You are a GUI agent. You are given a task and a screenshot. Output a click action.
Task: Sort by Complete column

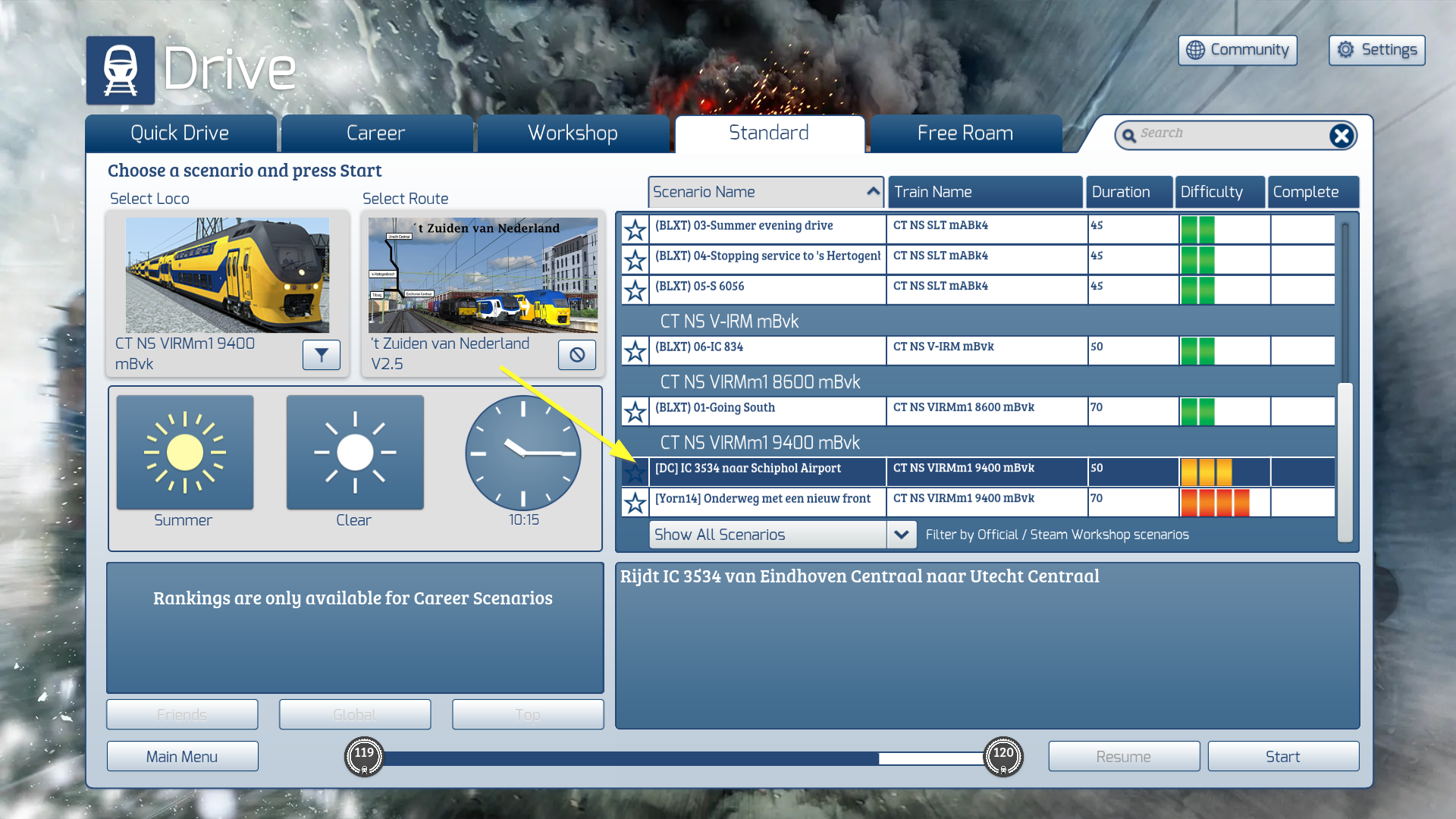coord(1313,193)
